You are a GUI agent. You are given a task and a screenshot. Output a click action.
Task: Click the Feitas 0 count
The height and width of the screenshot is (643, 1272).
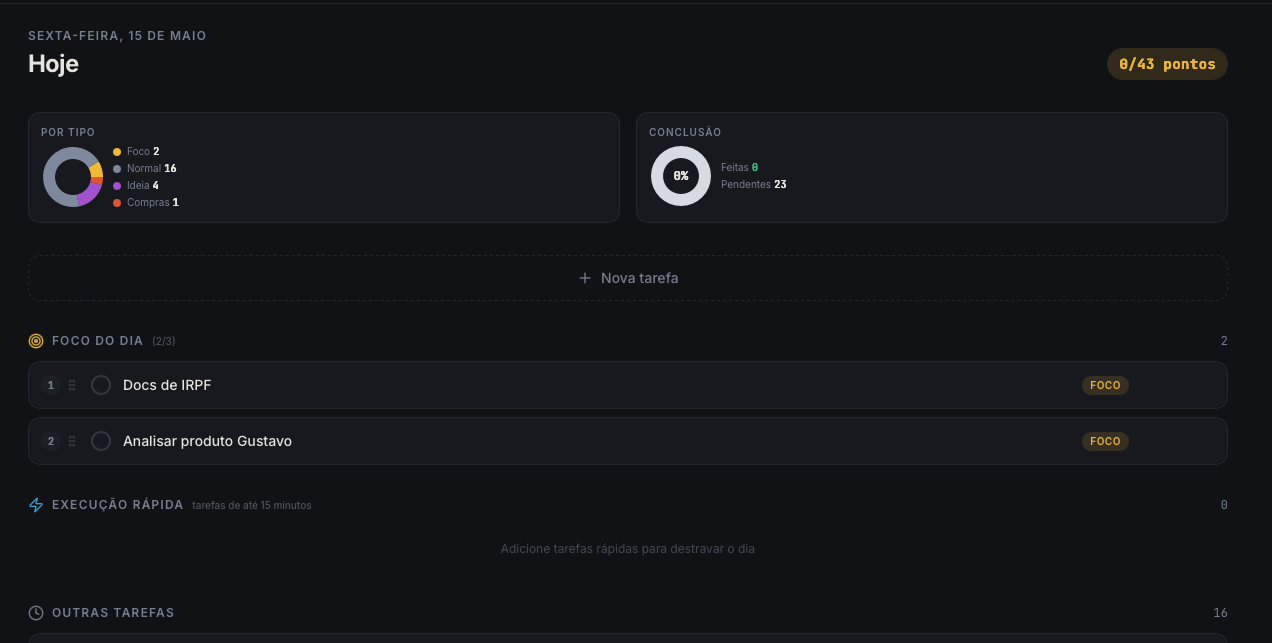tap(739, 168)
